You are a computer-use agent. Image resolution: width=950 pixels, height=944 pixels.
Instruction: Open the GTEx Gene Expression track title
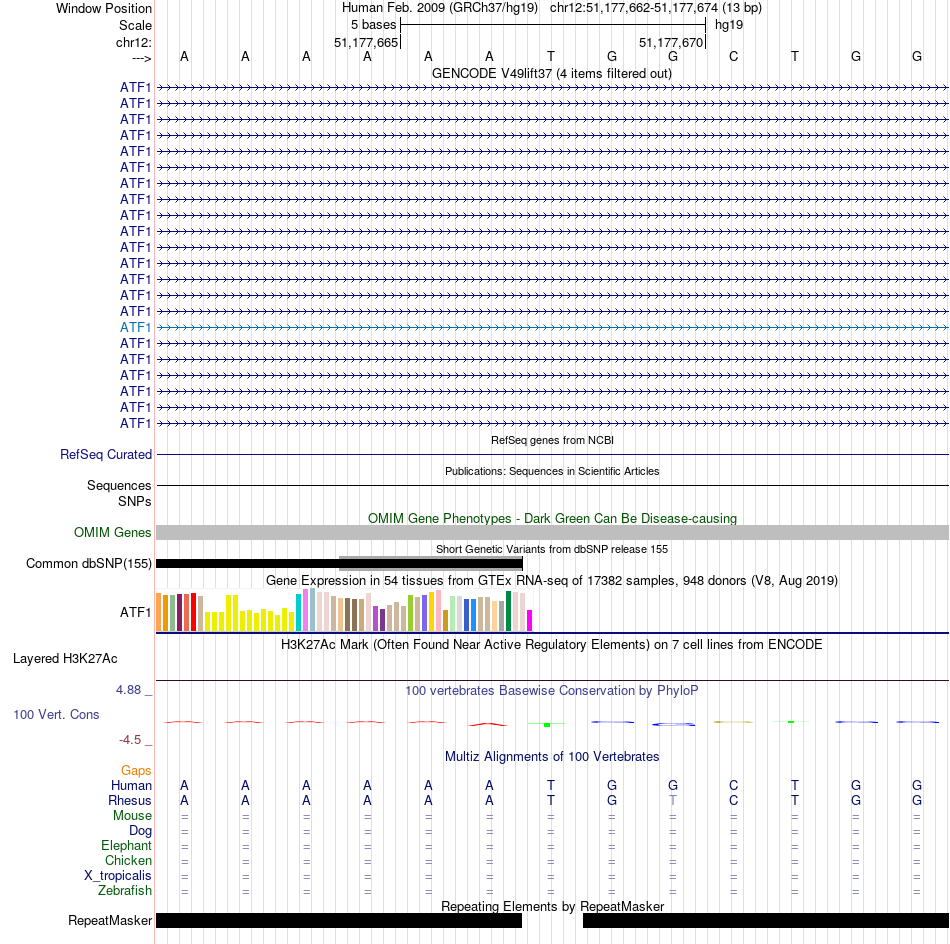click(x=551, y=580)
